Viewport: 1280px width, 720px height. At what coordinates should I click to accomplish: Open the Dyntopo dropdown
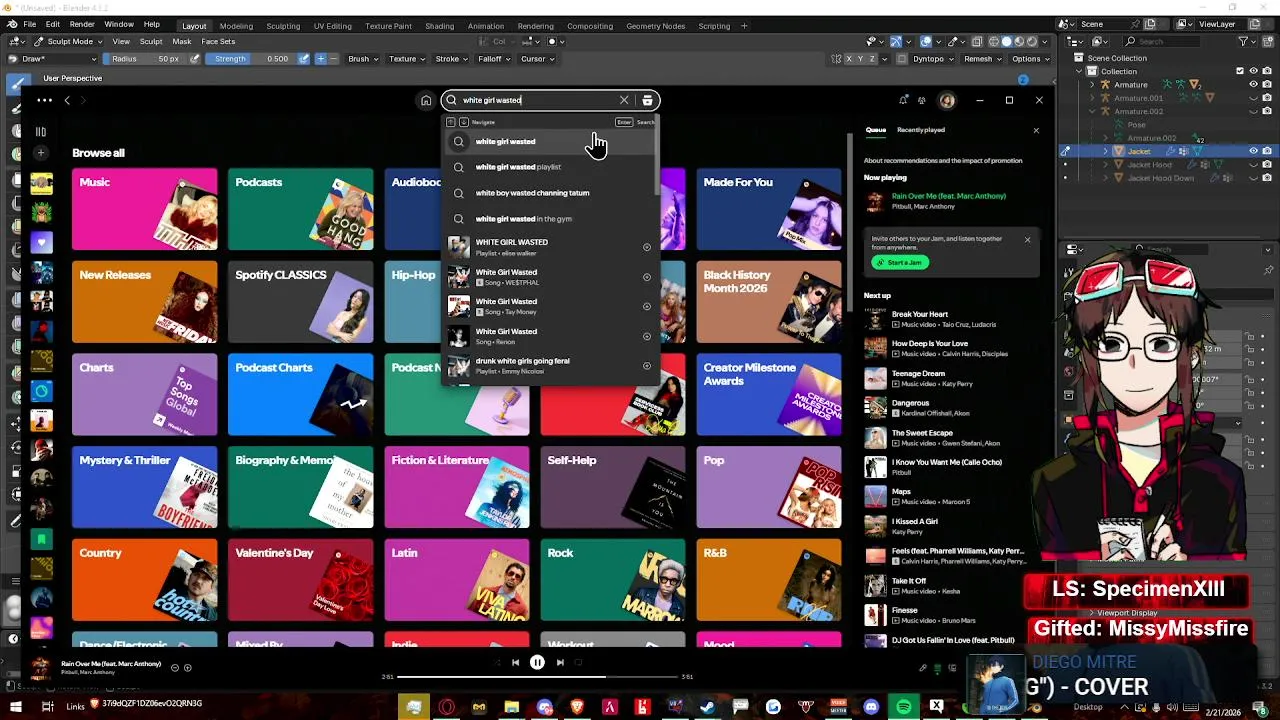(932, 59)
